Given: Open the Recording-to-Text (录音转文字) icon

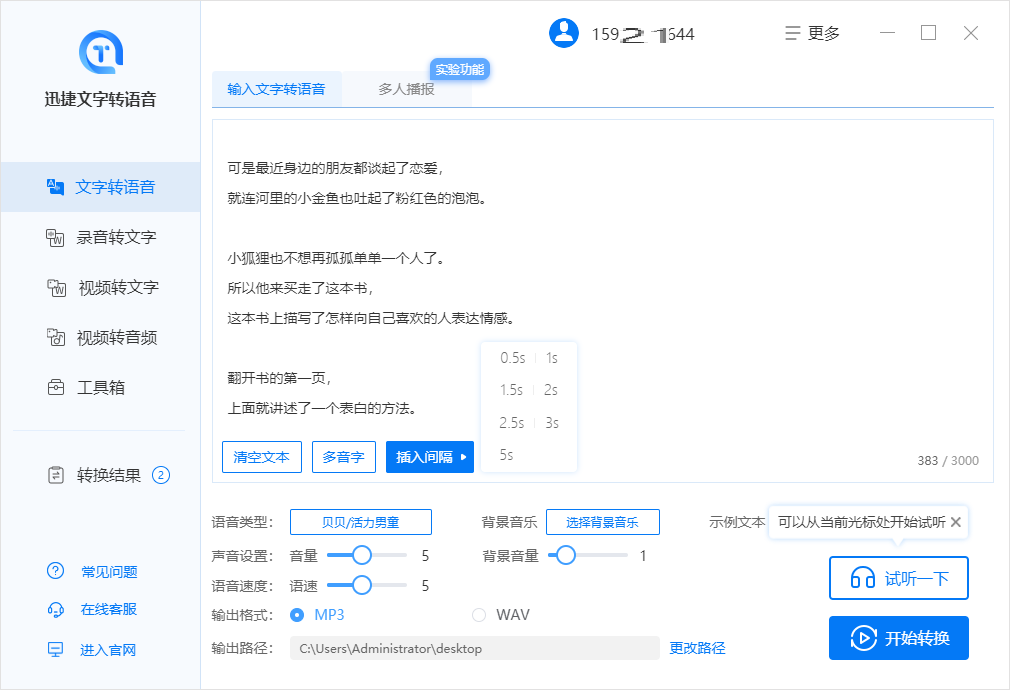Looking at the screenshot, I should [56, 237].
